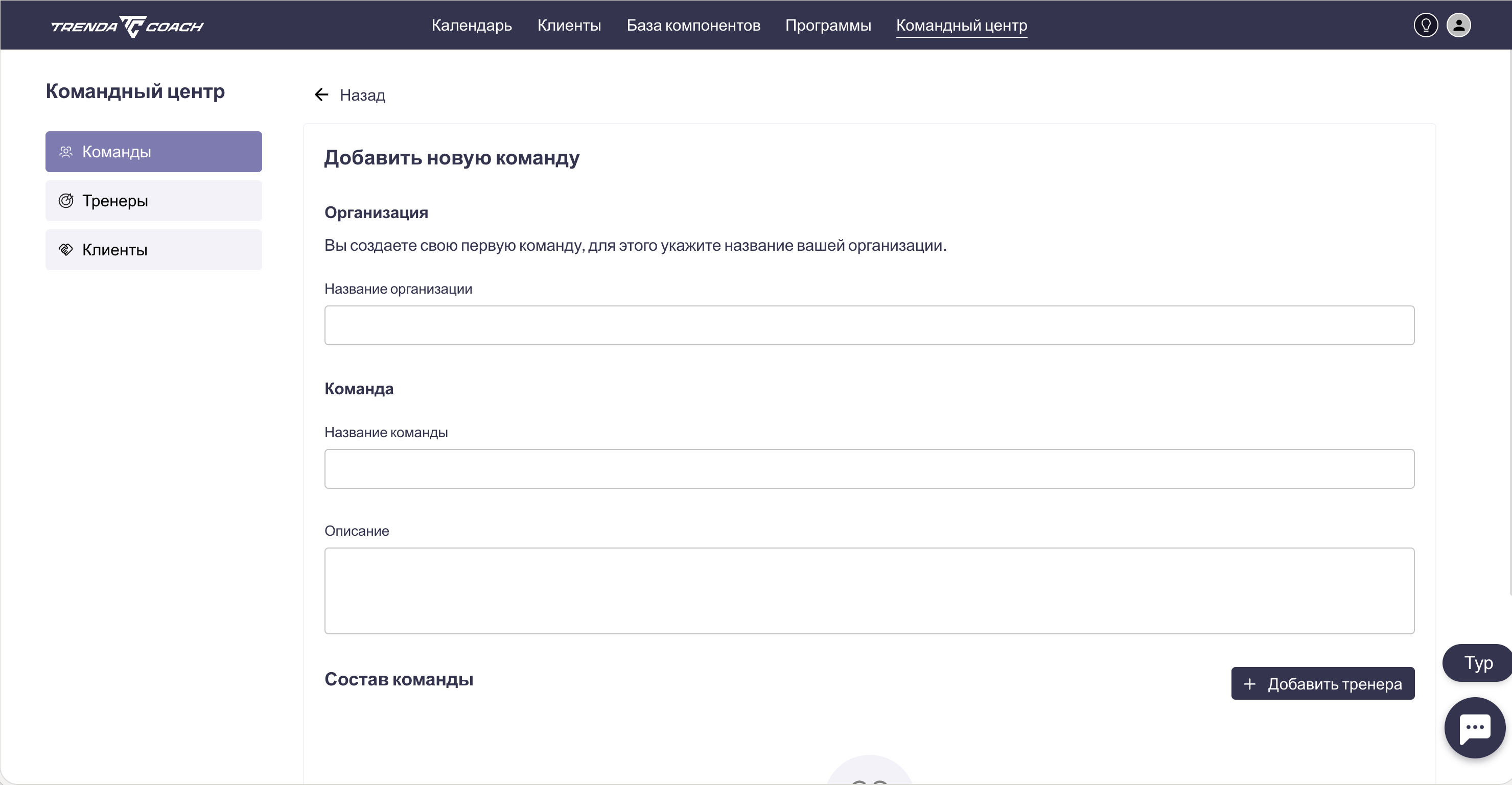The width and height of the screenshot is (1512, 785).
Task: Focus the Название команды input field
Action: (x=869, y=469)
